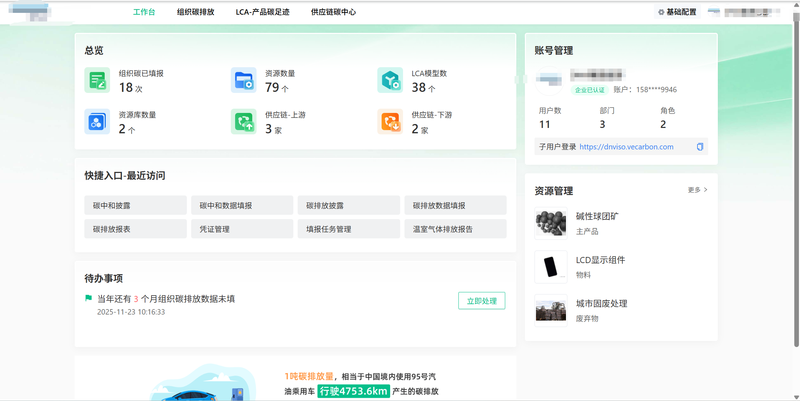Image resolution: width=800 pixels, height=401 pixels.
Task: Click the 组织碳已填报 overview icon
Action: pyautogui.click(x=97, y=81)
